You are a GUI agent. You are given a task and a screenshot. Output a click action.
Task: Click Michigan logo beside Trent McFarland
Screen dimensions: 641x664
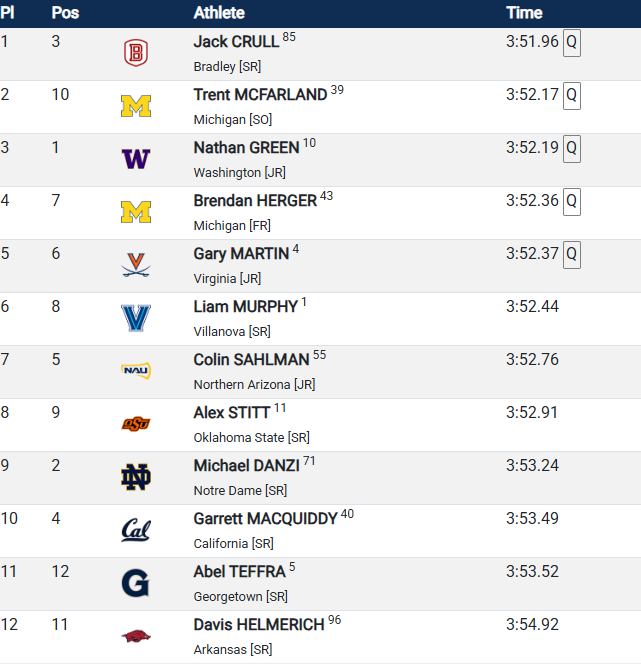[136, 106]
